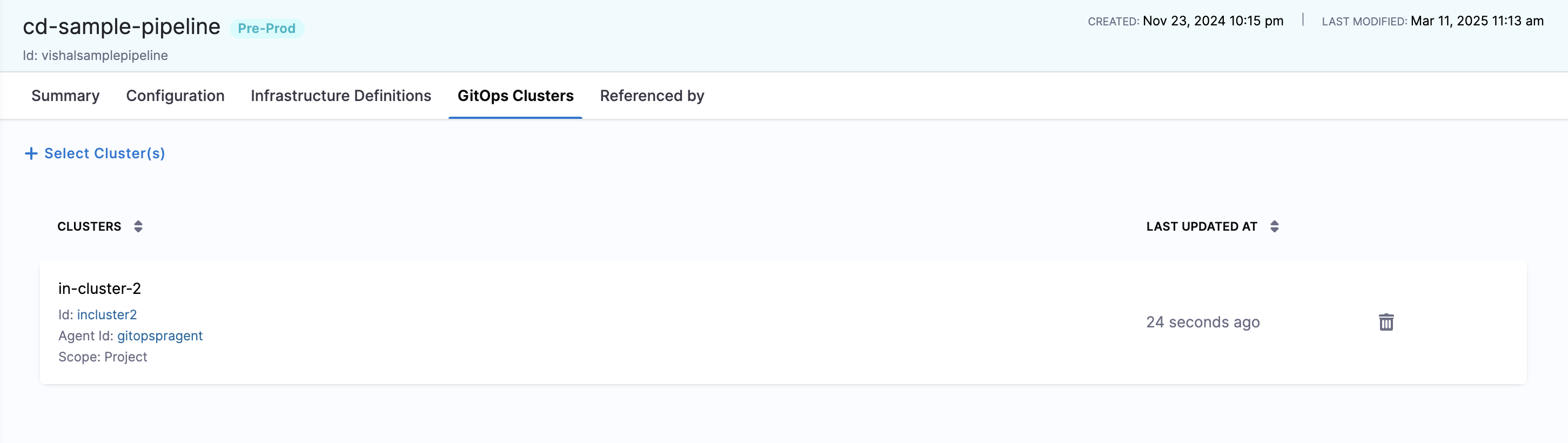Go to Infrastructure Definitions tab
The height and width of the screenshot is (443, 1568).
341,96
